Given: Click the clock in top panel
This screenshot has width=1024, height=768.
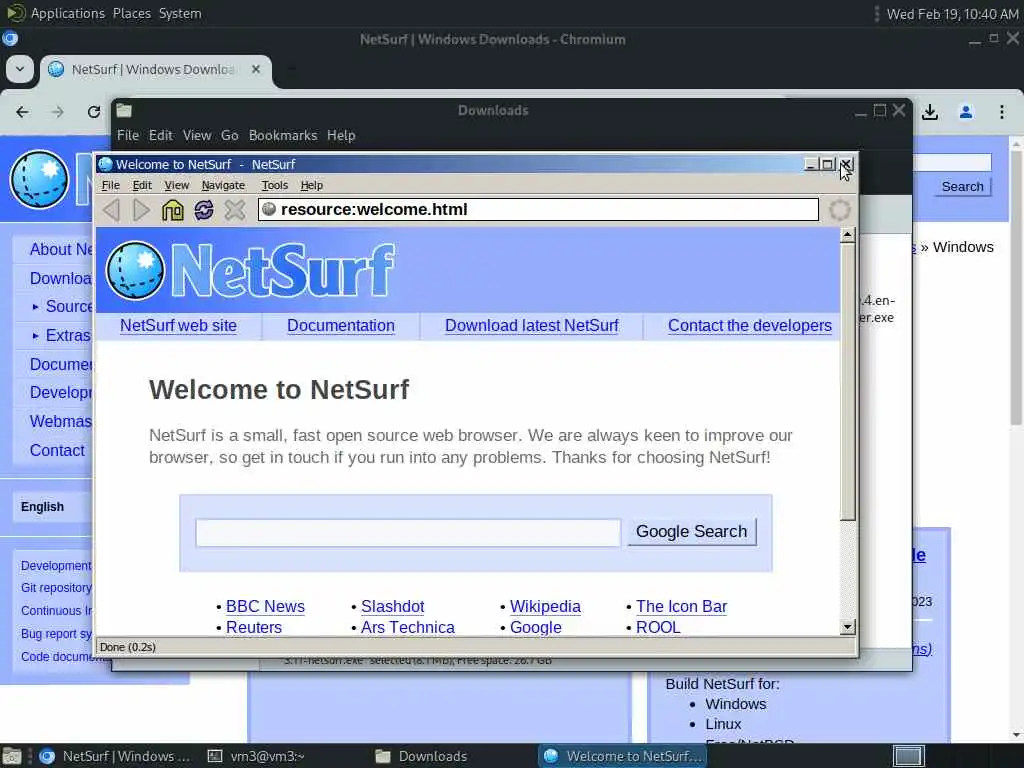Looking at the screenshot, I should (x=952, y=14).
